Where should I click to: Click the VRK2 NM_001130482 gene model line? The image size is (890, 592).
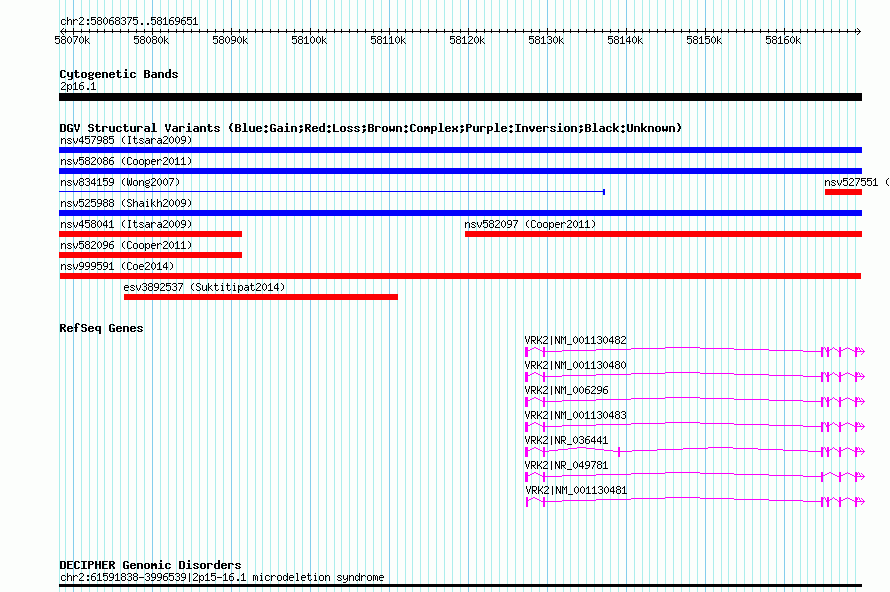[x=695, y=351]
